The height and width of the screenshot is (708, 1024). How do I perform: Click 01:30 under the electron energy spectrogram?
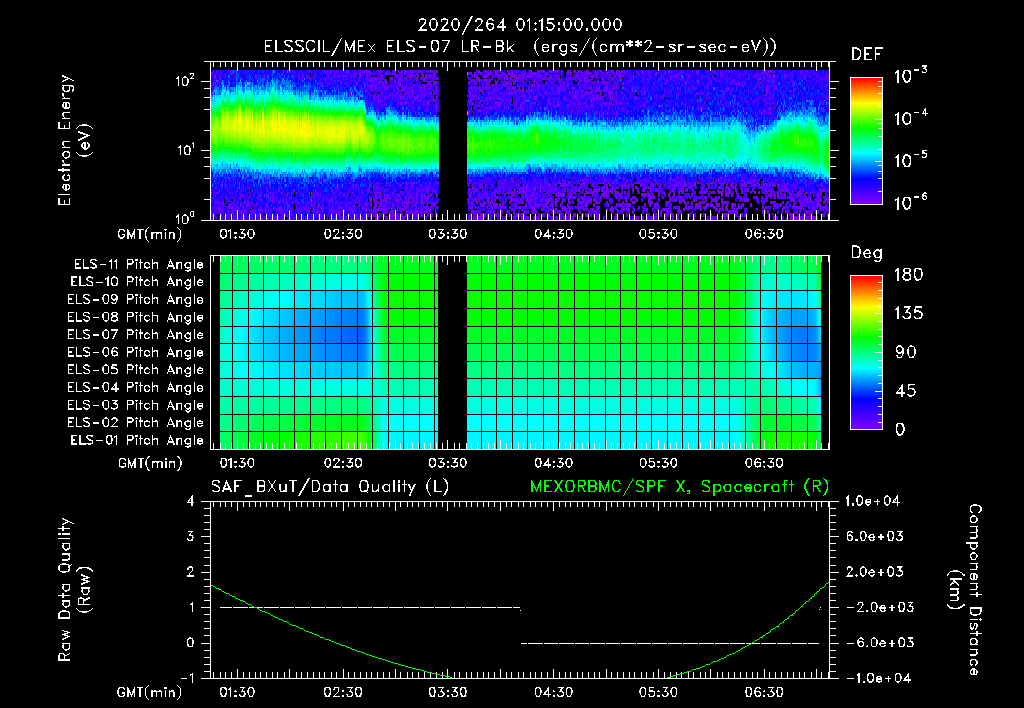coord(237,234)
